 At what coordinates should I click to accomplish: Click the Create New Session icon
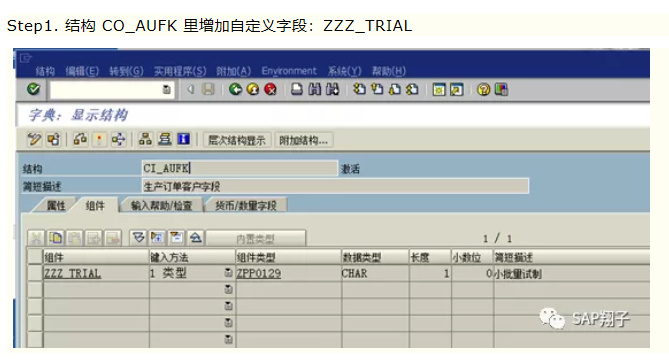[x=439, y=90]
